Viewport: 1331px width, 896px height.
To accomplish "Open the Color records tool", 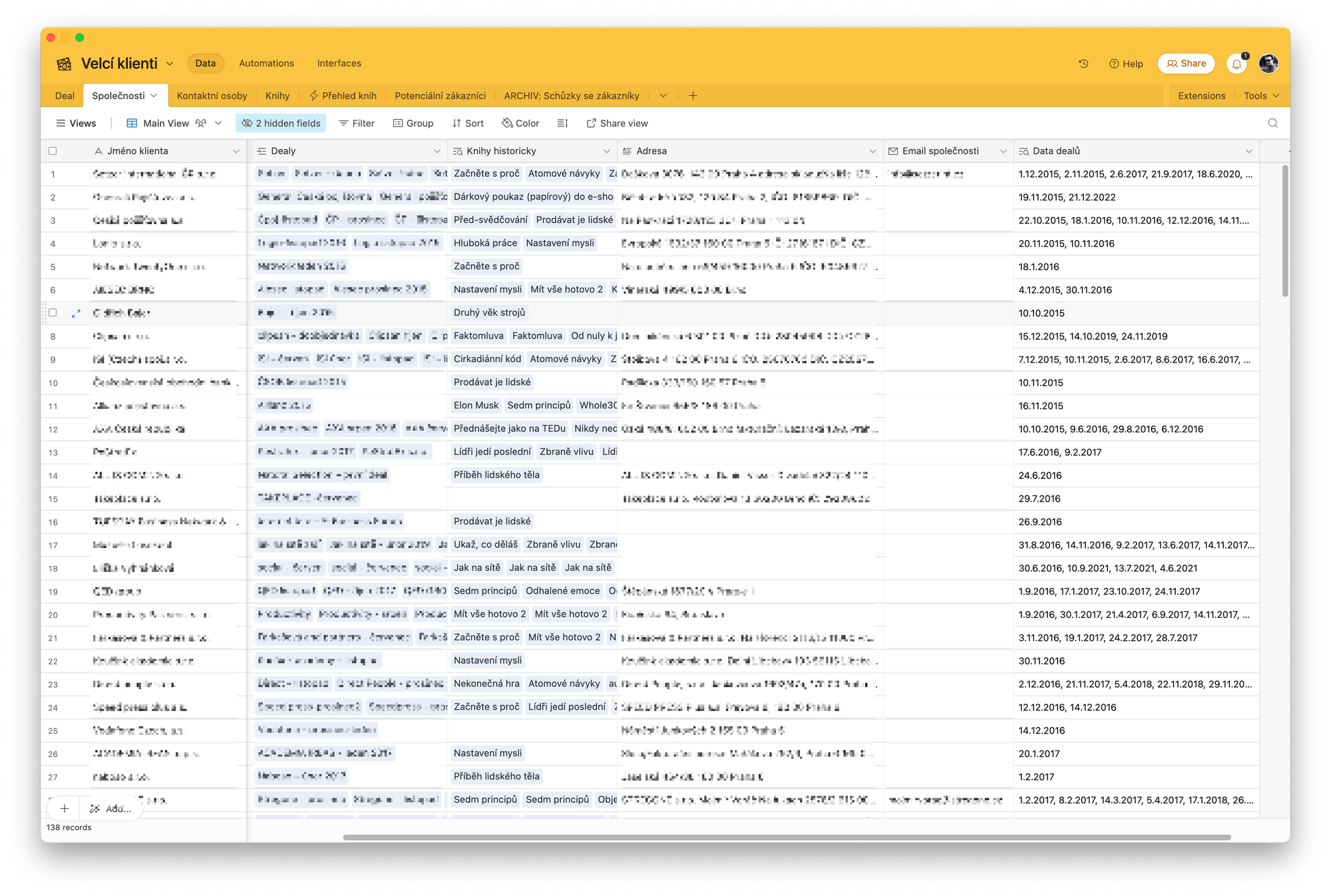I will (520, 123).
